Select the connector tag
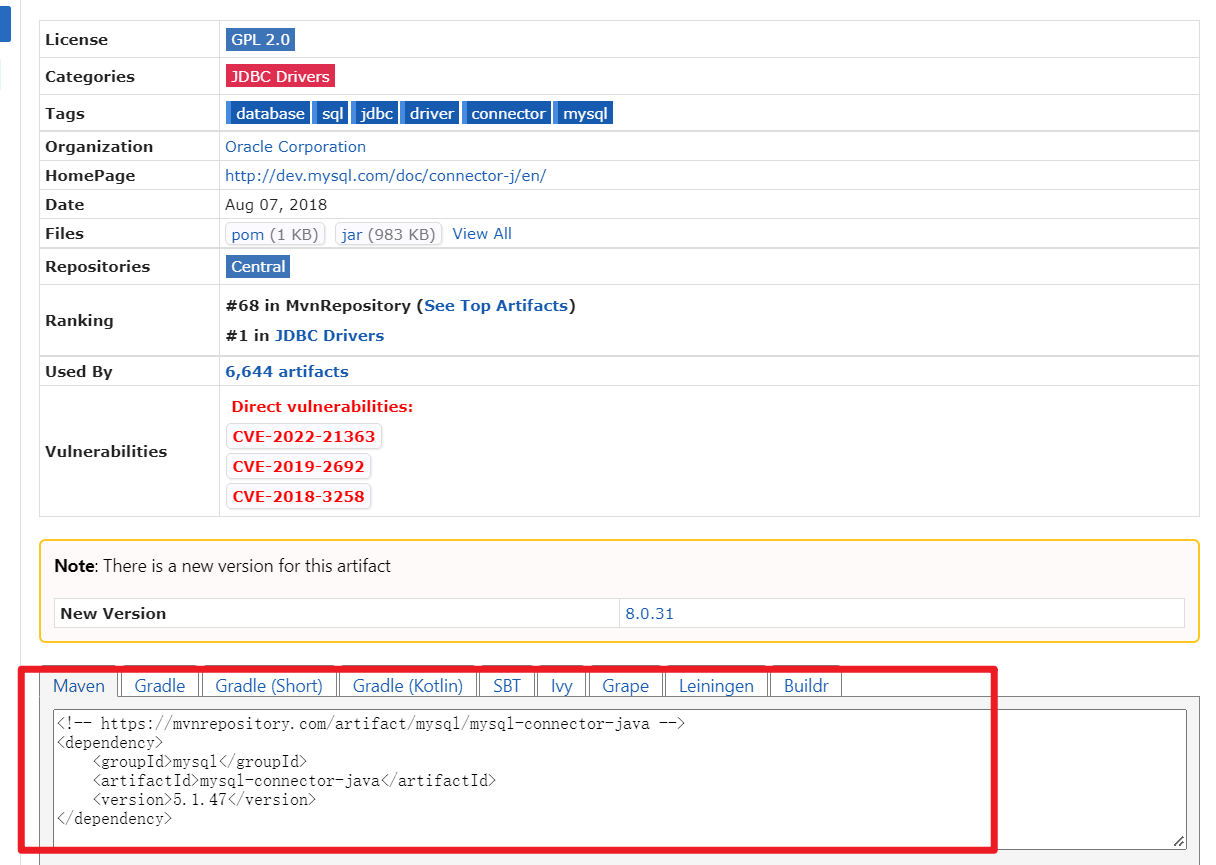 tap(506, 113)
